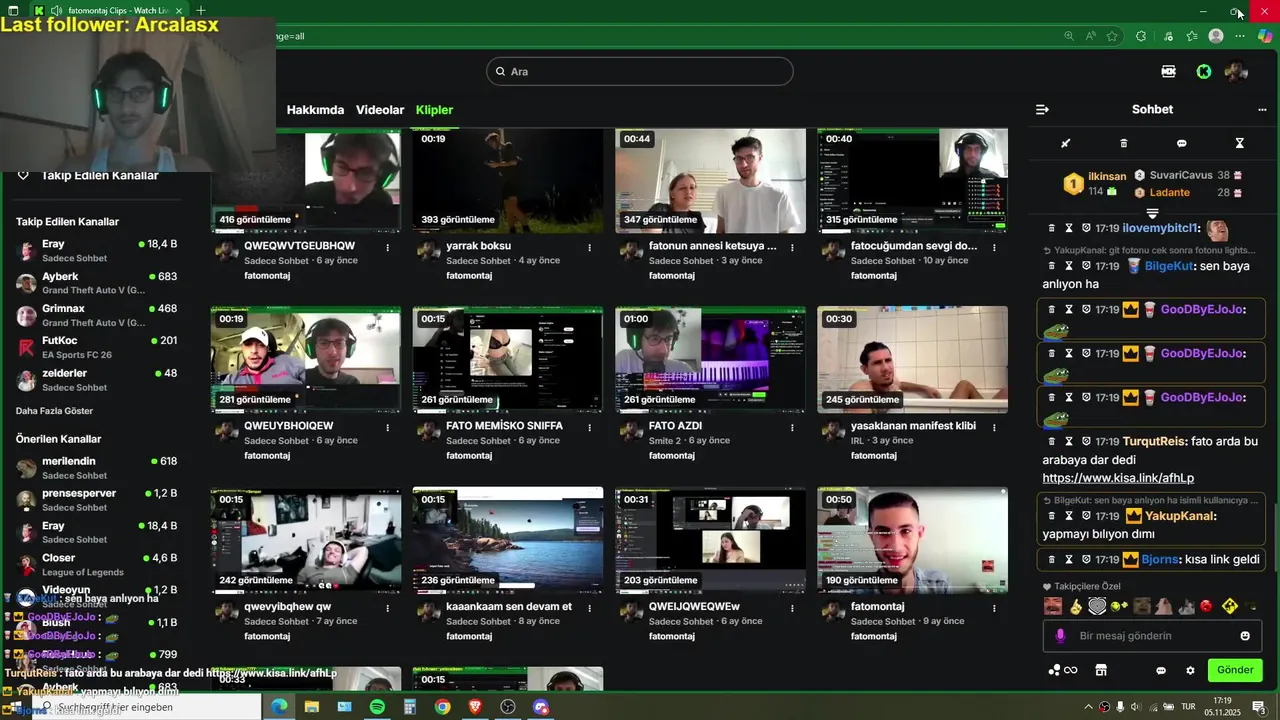Switch to the Hakkımda tab
This screenshot has height=720, width=1280.
pos(315,110)
